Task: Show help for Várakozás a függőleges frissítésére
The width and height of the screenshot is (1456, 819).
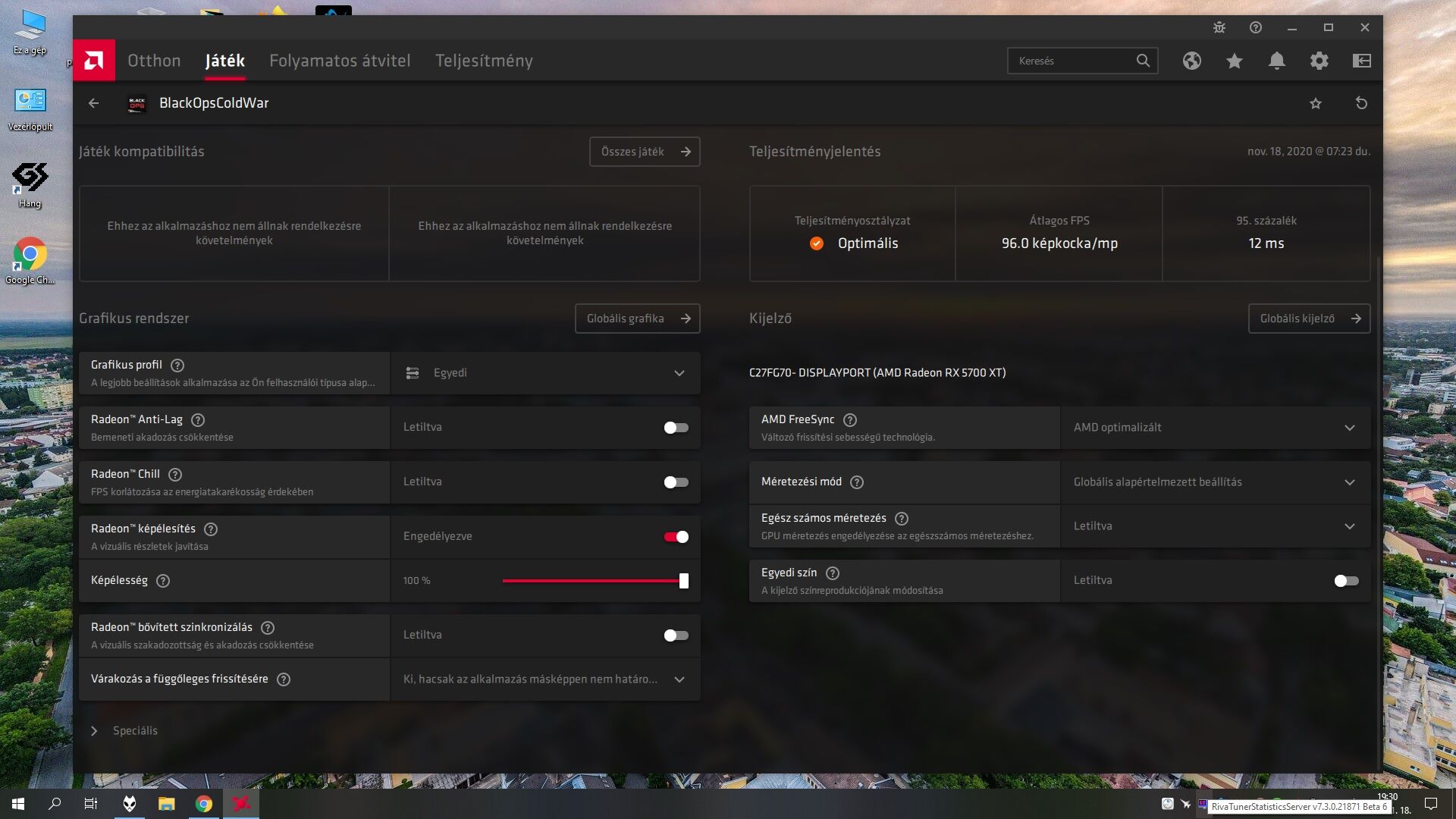Action: tap(284, 679)
